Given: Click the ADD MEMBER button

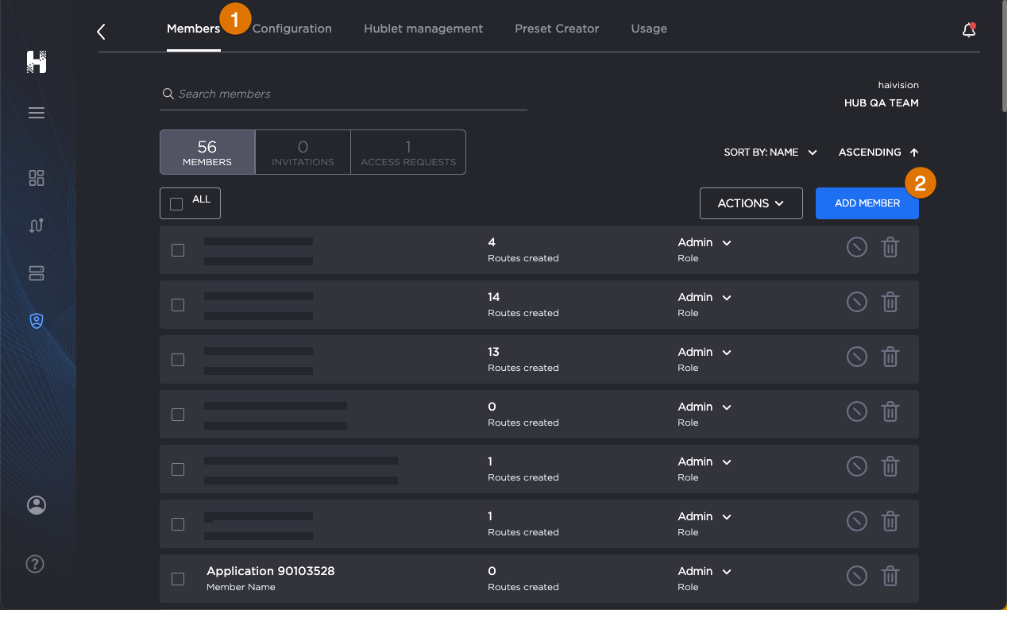Looking at the screenshot, I should 867,203.
